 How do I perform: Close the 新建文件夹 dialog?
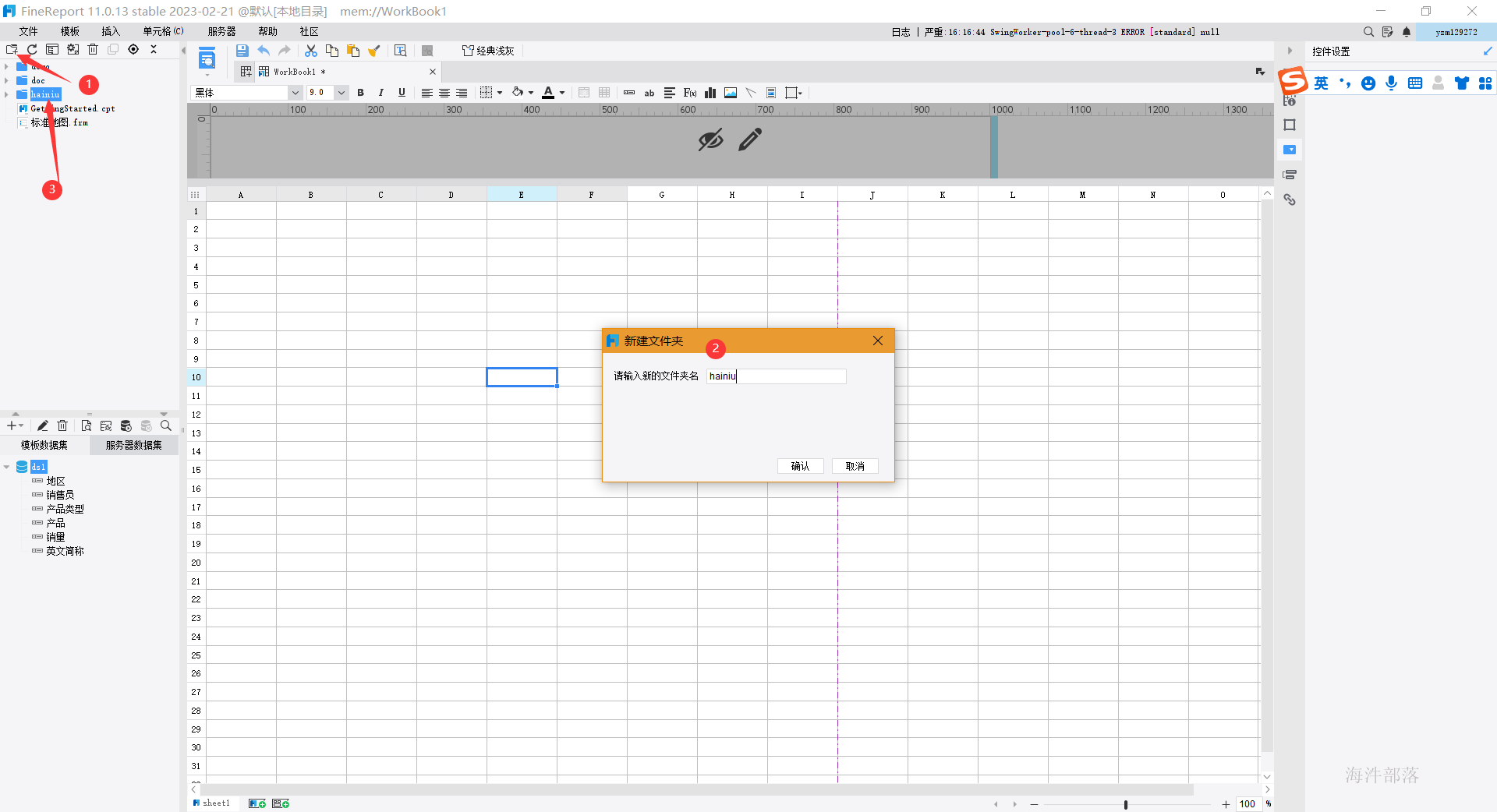pyautogui.click(x=878, y=341)
